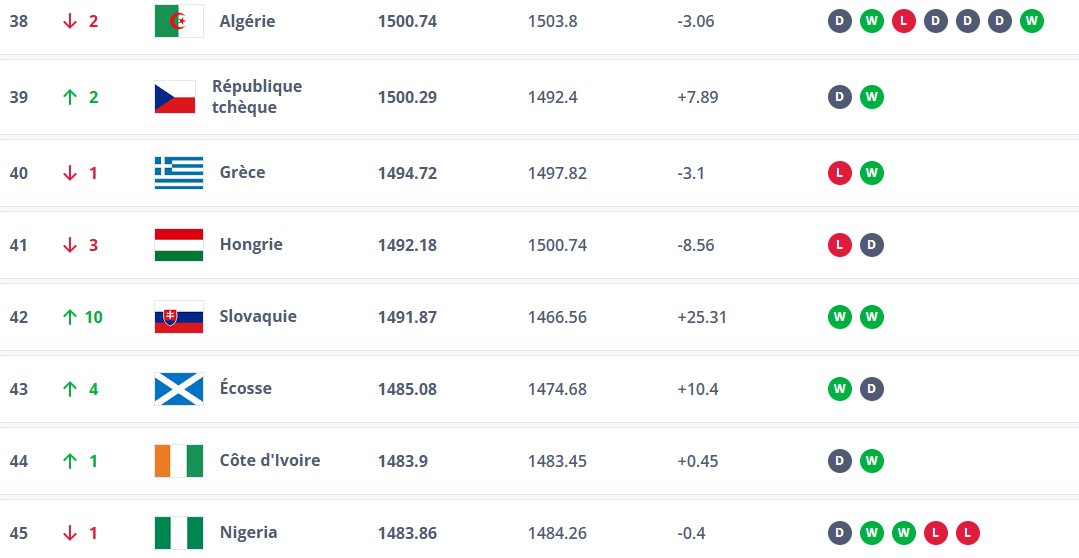Click the Hongrie flag icon
The width and height of the screenshot is (1079, 558).
tap(179, 245)
